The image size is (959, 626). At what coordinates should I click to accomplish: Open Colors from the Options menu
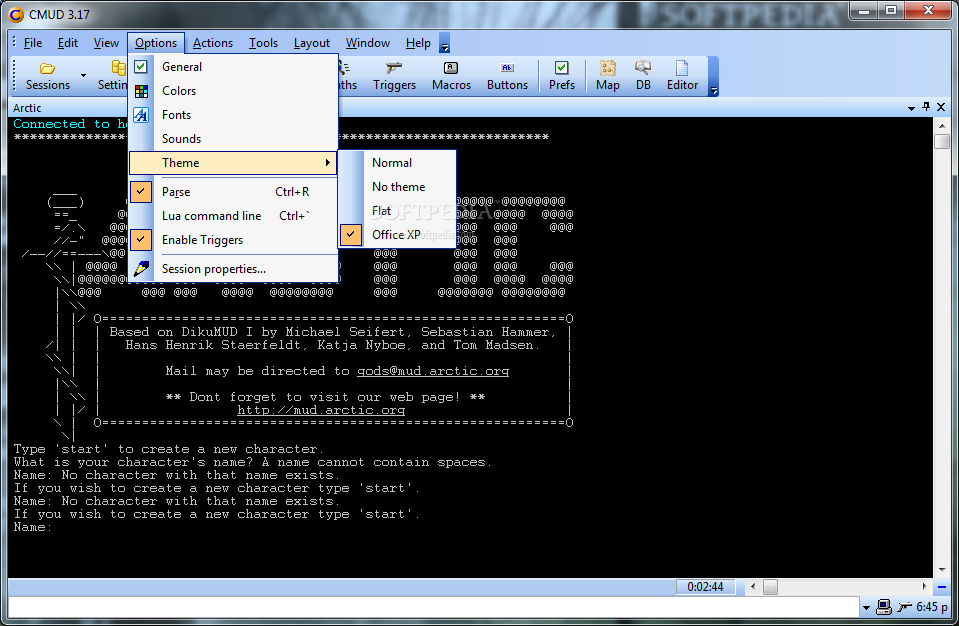[233, 90]
